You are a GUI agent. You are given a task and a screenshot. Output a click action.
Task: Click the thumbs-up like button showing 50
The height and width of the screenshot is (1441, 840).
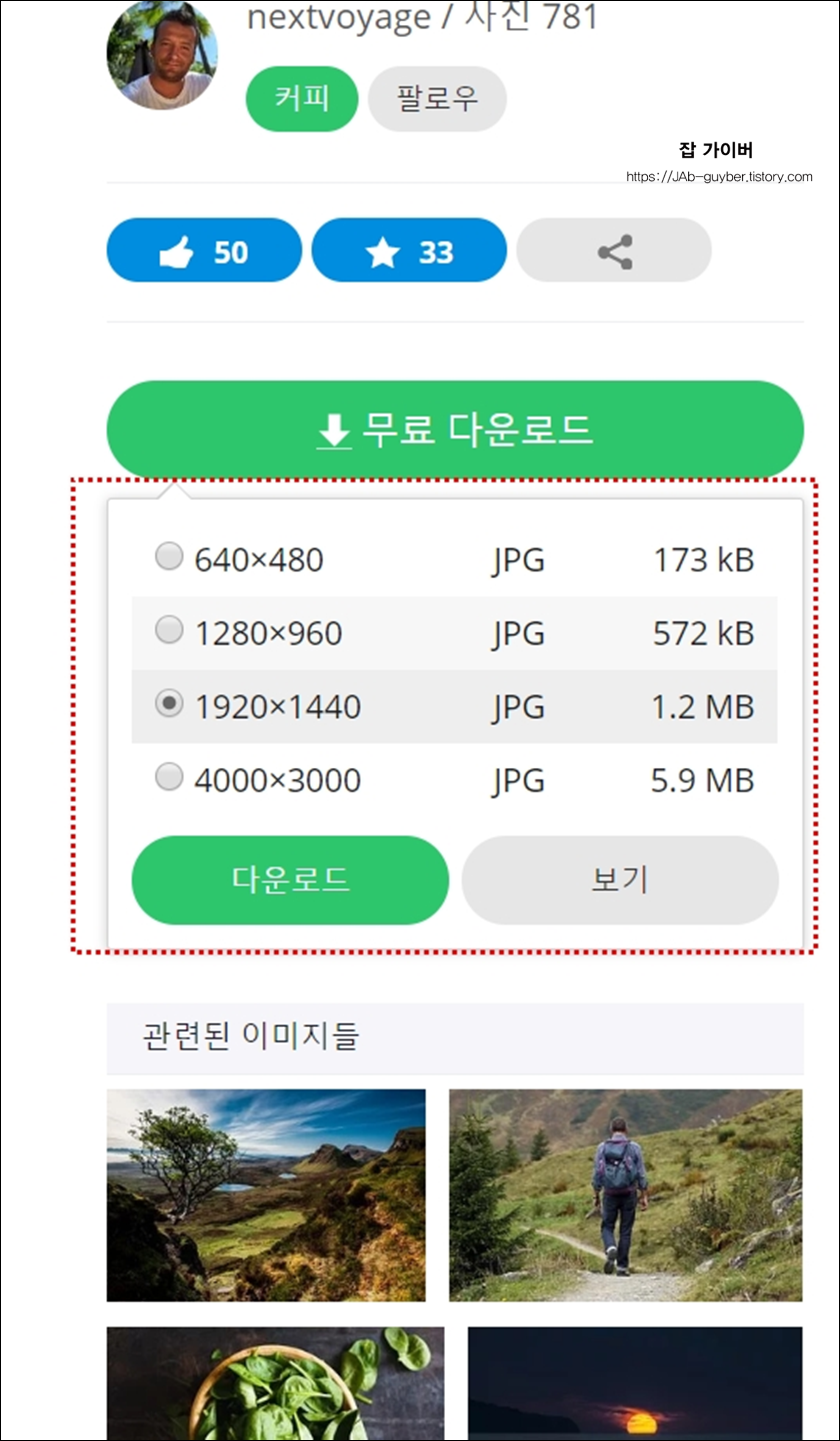click(204, 250)
